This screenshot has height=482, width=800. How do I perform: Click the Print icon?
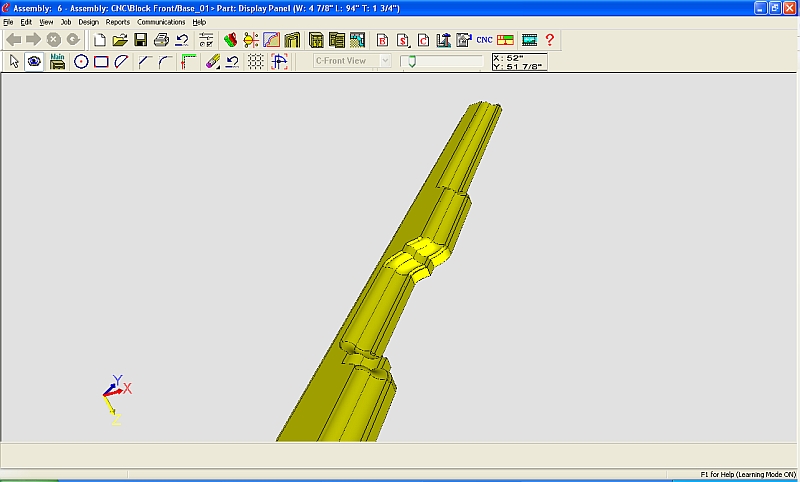pyautogui.click(x=161, y=40)
